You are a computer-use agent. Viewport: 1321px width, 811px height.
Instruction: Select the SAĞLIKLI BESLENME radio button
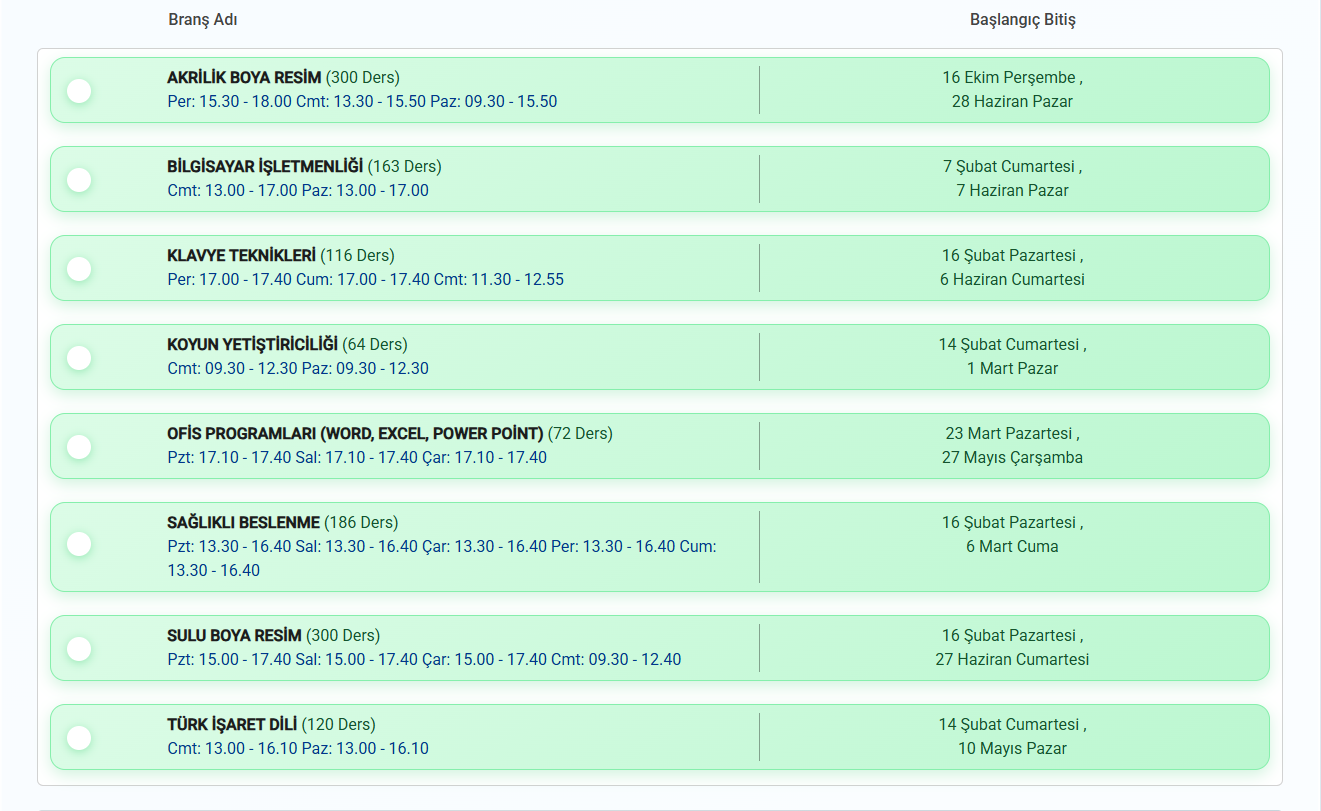[x=79, y=544]
